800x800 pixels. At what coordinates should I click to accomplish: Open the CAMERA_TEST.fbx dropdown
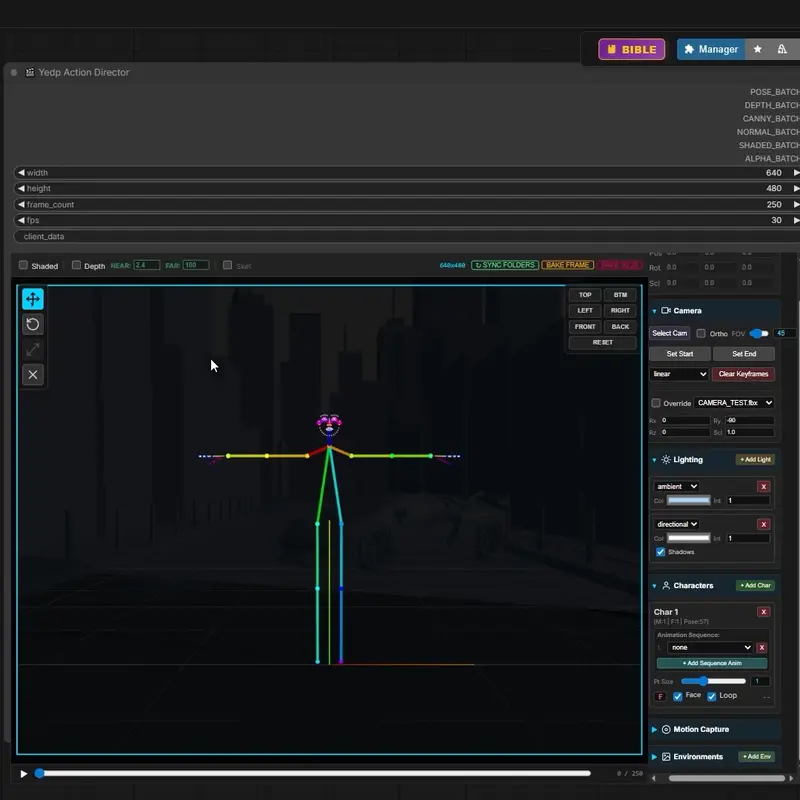734,403
